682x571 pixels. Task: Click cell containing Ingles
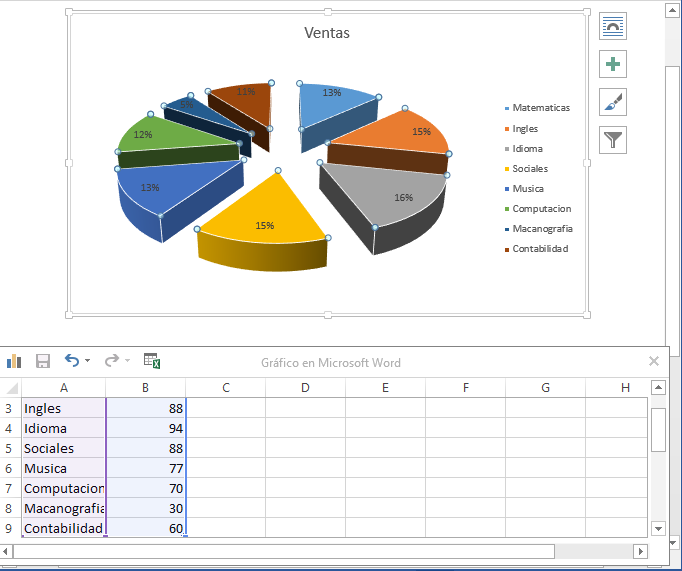64,408
